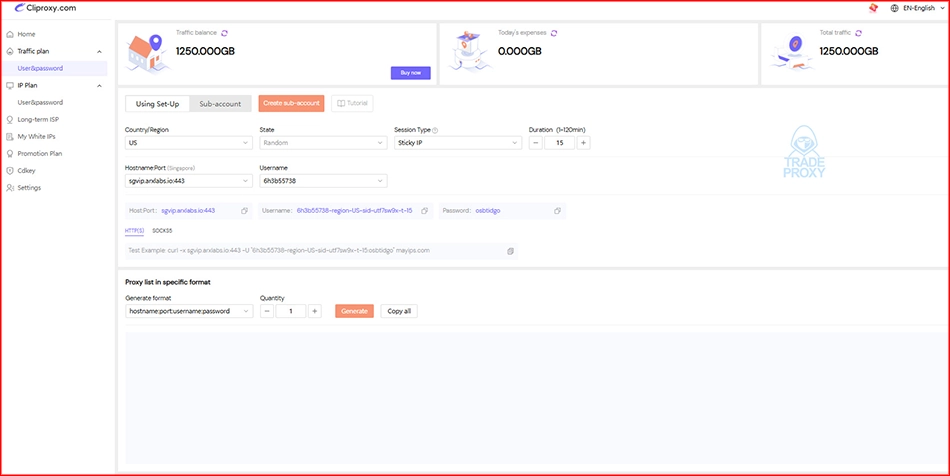The image size is (950, 476).
Task: Open Settings in the sidebar
Action: (29, 188)
